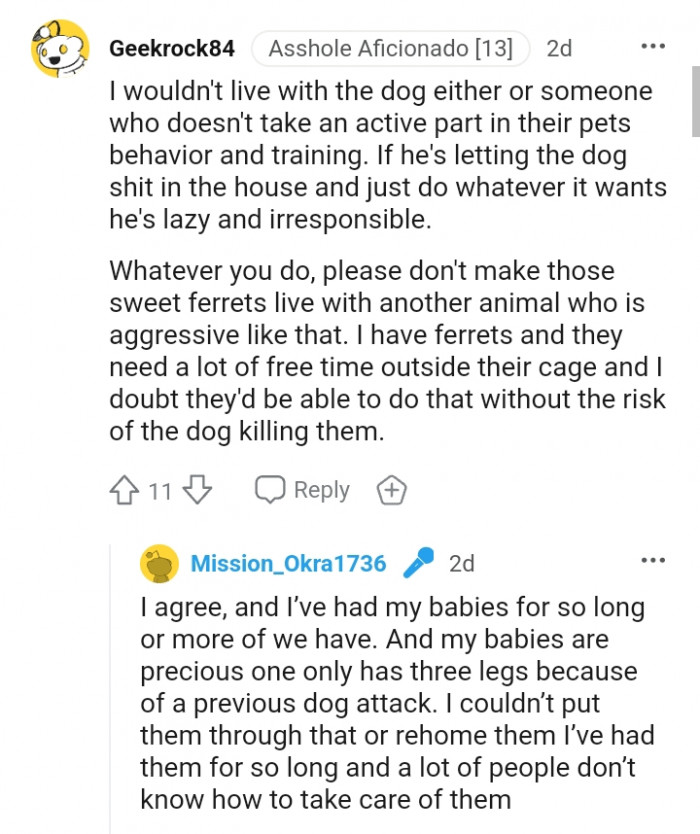The height and width of the screenshot is (834, 700).
Task: Toggle an upvote on Geekrock84's comment
Action: click(123, 490)
